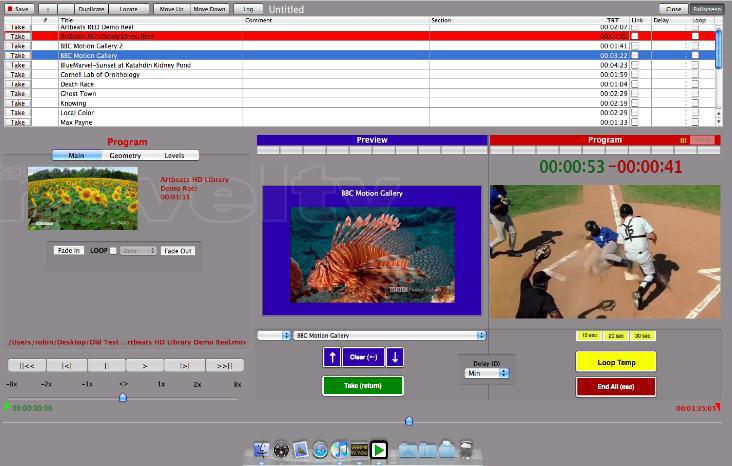Screen dimensions: 732x466
Task: Click the green Take (return) button
Action: (x=362, y=385)
